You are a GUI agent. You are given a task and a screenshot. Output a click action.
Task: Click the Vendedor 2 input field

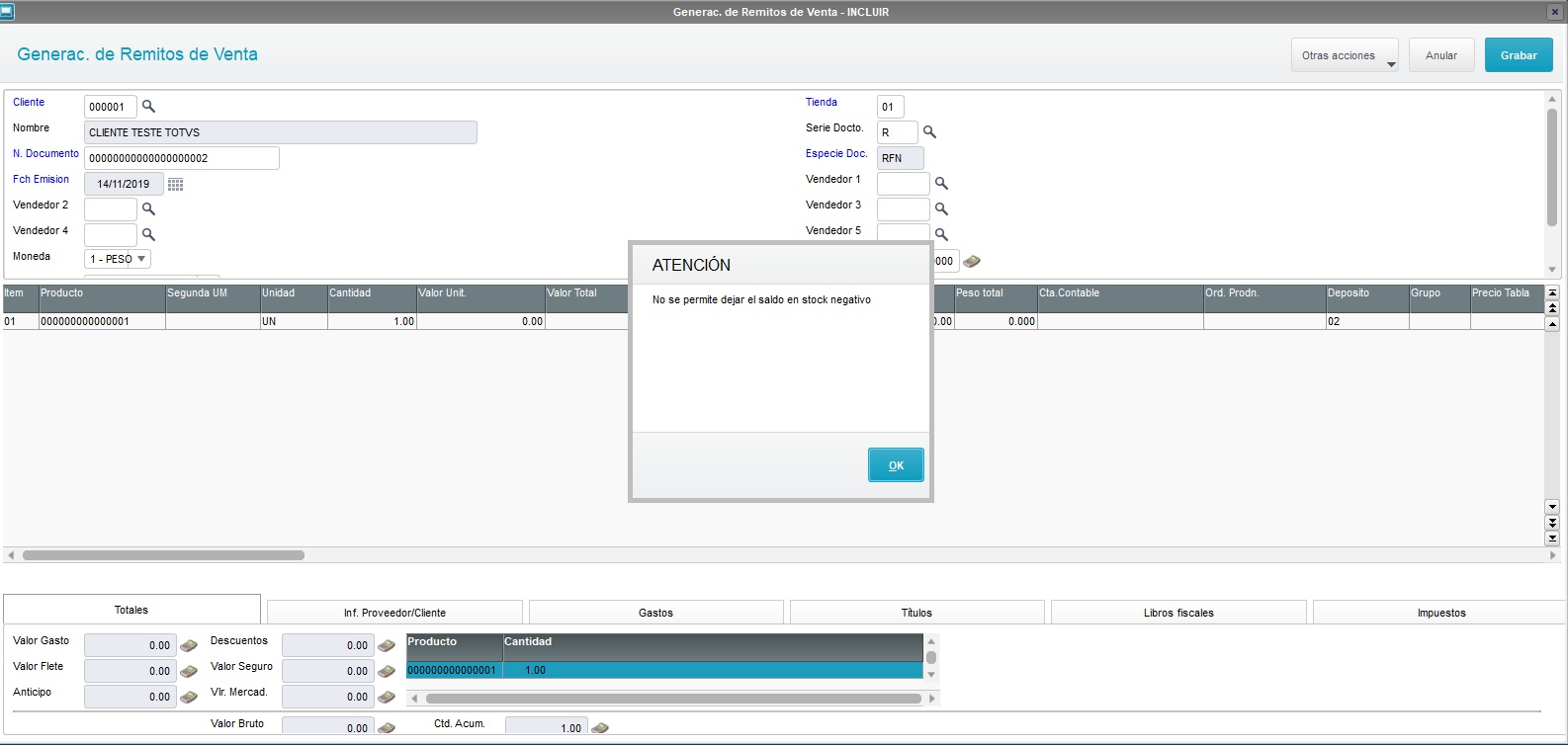[111, 209]
